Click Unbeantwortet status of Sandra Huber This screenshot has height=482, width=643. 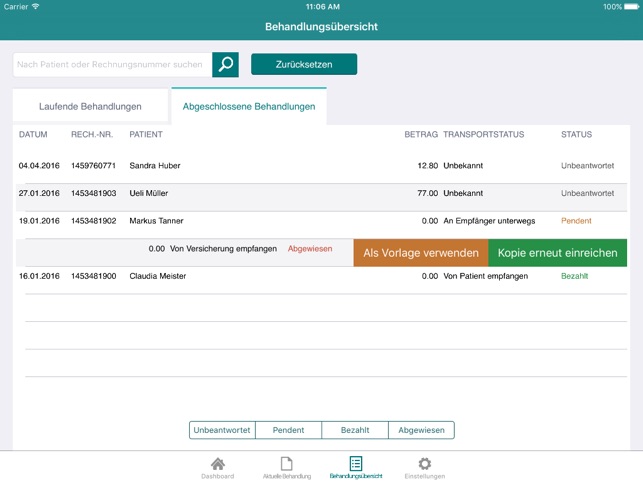[x=588, y=166]
